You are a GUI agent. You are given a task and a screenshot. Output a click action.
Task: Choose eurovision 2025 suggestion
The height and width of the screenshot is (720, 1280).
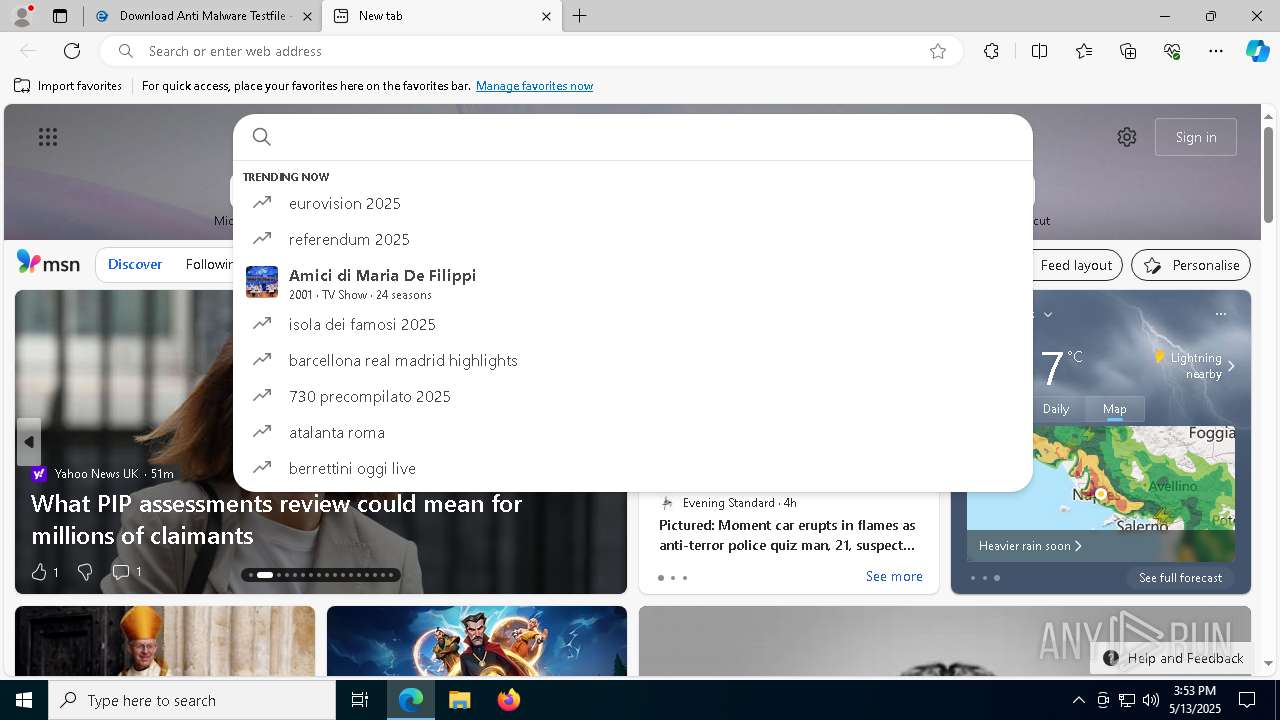pos(633,203)
